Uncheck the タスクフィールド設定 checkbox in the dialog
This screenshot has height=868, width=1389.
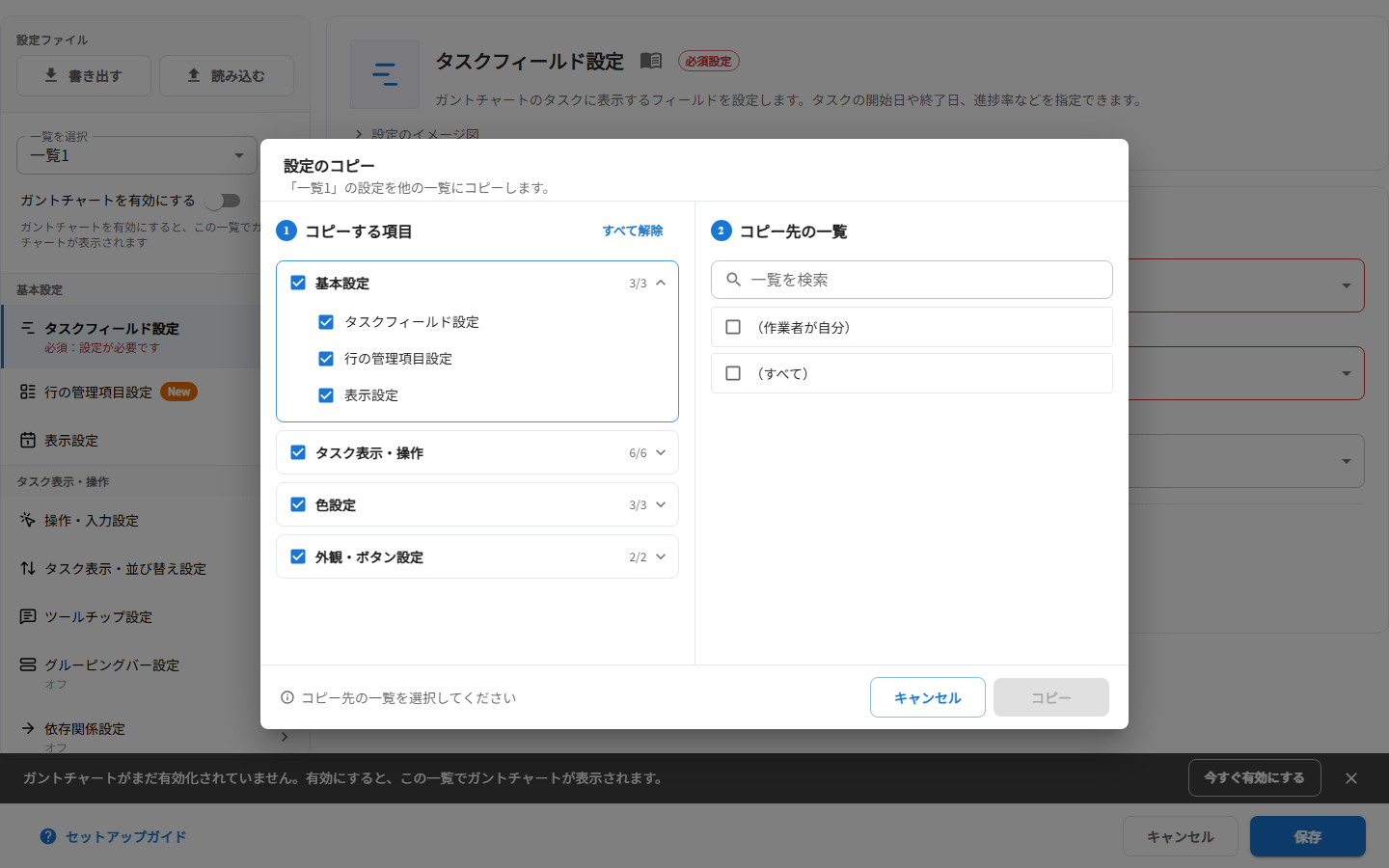coord(326,322)
